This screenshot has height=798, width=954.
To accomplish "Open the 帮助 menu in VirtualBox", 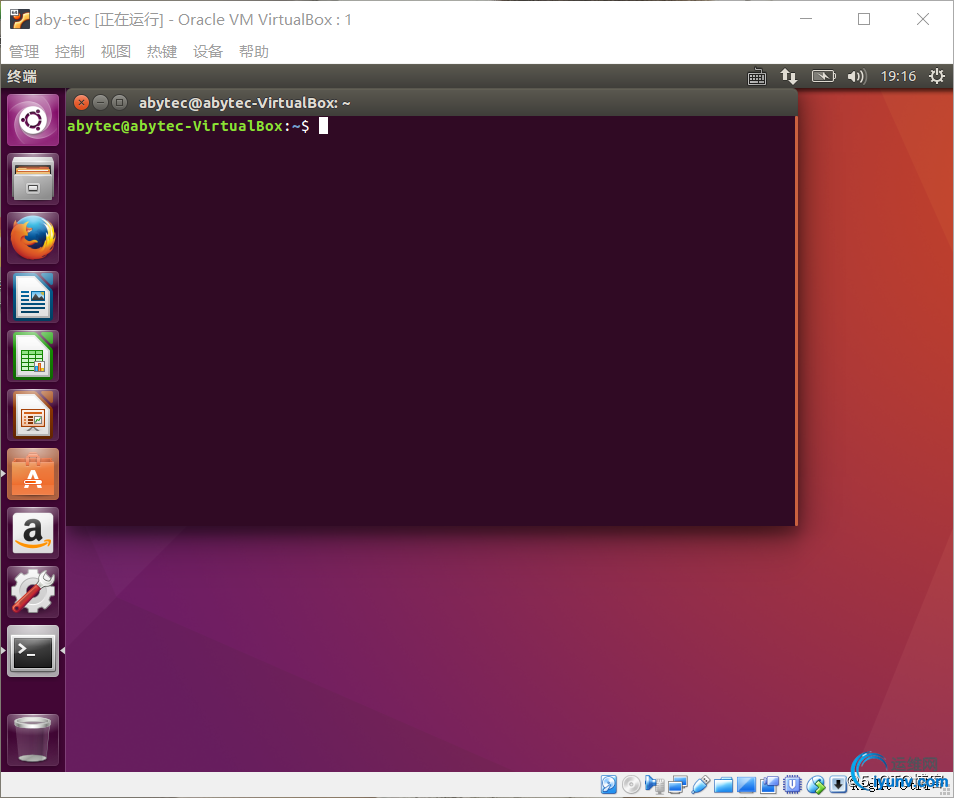I will (254, 52).
